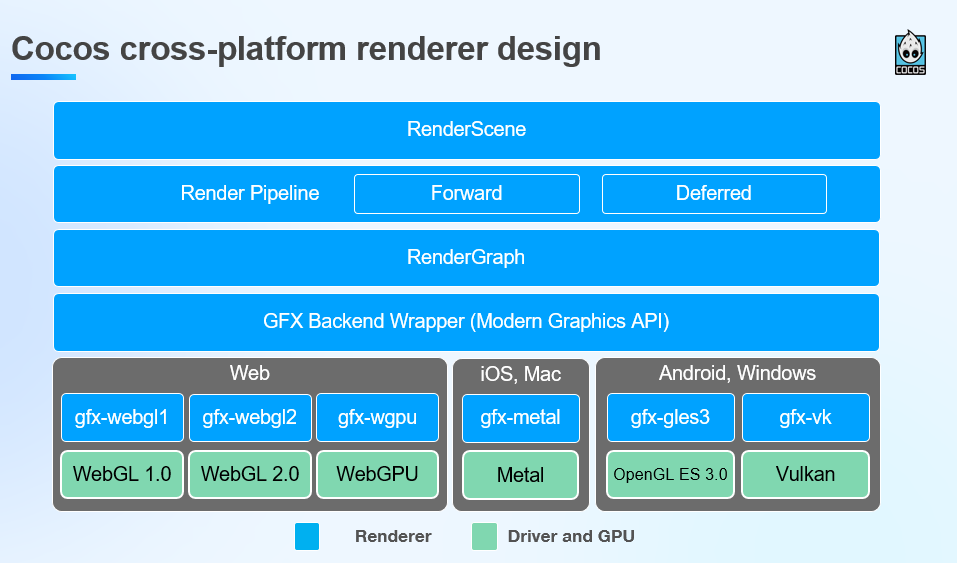Click the Cocos logo icon
The image size is (957, 563).
click(910, 53)
